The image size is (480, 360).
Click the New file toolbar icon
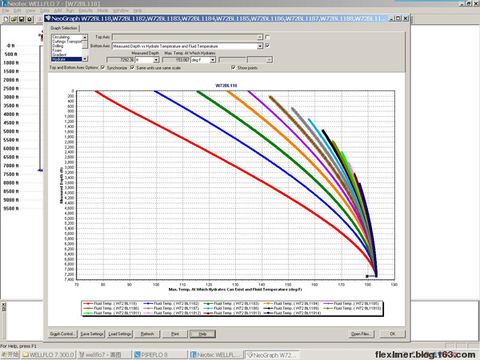(x=6, y=19)
